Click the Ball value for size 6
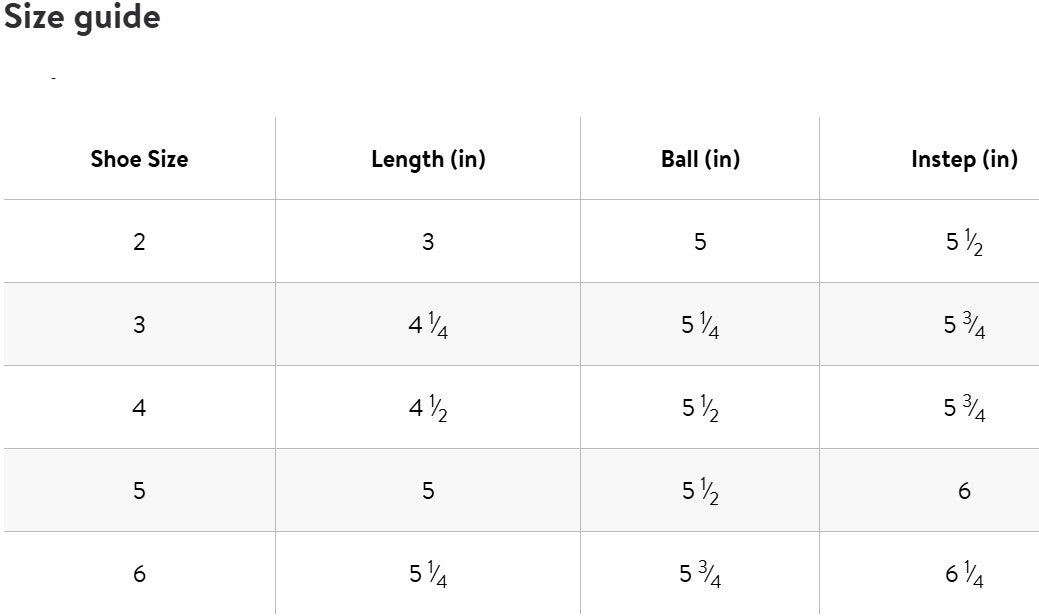Viewport: 1039px width, 616px height. pos(700,574)
